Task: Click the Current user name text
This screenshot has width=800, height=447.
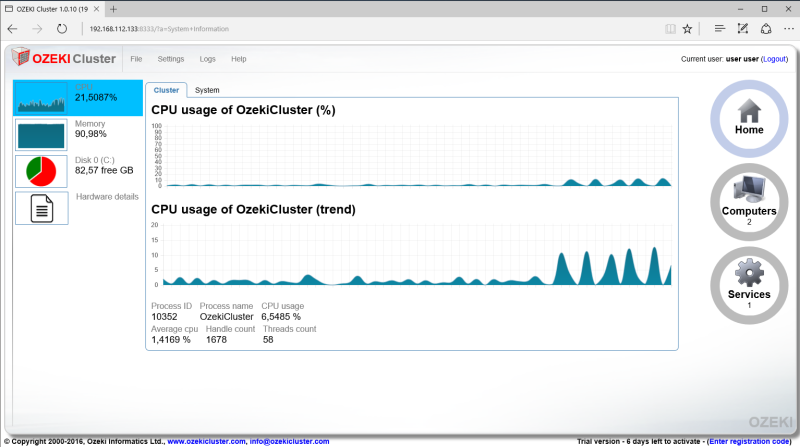Action: click(x=742, y=59)
